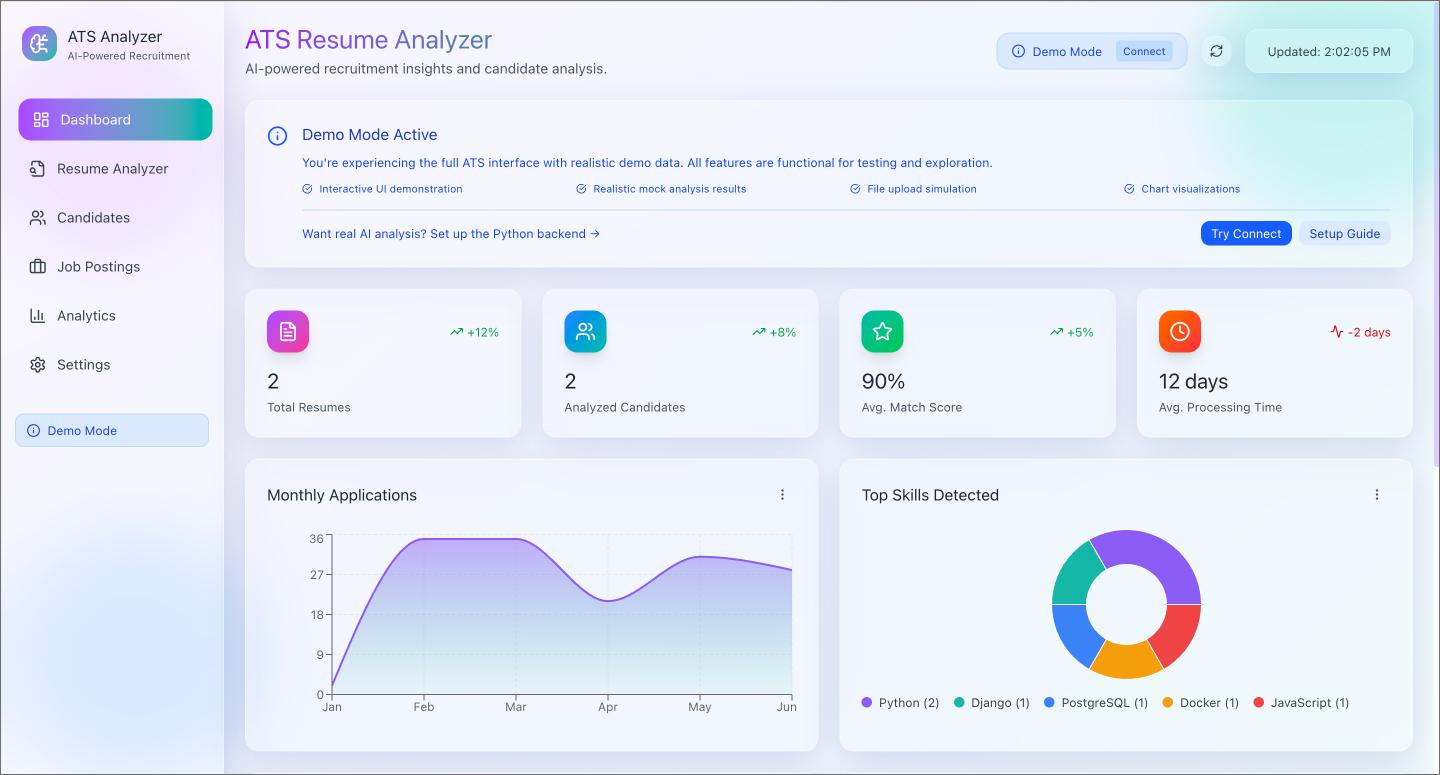Select Demo Mode at bottom of sidebar
This screenshot has width=1440, height=775.
pos(111,430)
